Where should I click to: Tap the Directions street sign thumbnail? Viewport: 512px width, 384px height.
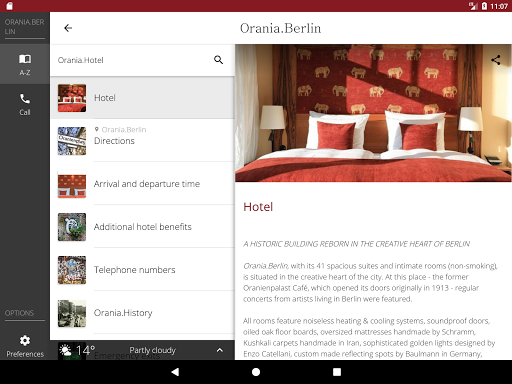(x=72, y=141)
